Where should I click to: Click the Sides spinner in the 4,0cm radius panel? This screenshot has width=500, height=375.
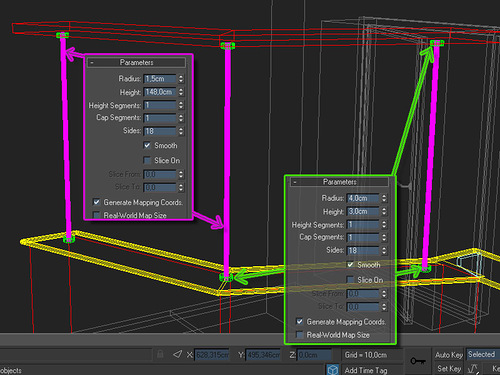click(x=384, y=250)
